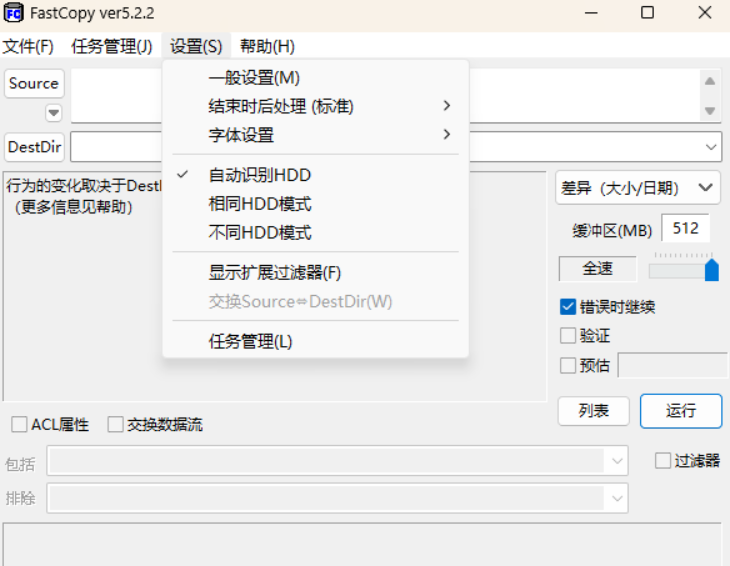Open the Source history dropdown arrow
Image resolution: width=730 pixels, height=566 pixels.
click(54, 113)
